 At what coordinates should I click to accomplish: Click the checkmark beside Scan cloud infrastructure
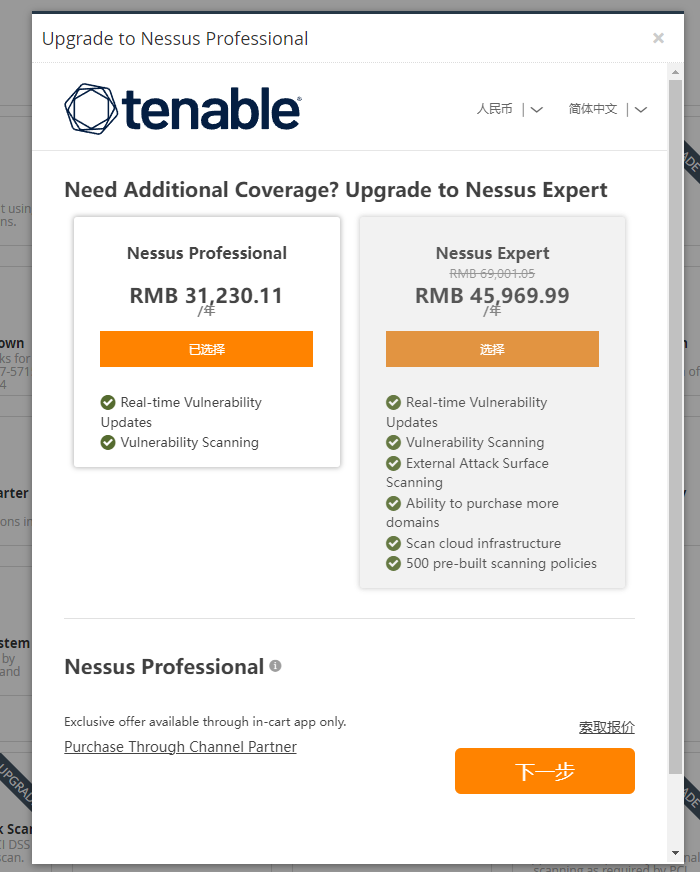pos(394,543)
